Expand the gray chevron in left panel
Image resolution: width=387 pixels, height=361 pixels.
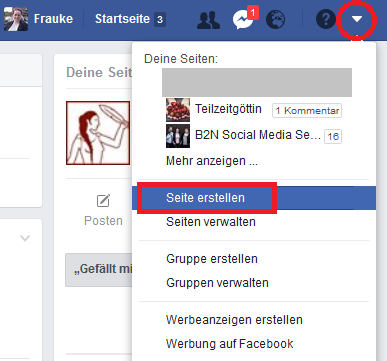pos(25,238)
